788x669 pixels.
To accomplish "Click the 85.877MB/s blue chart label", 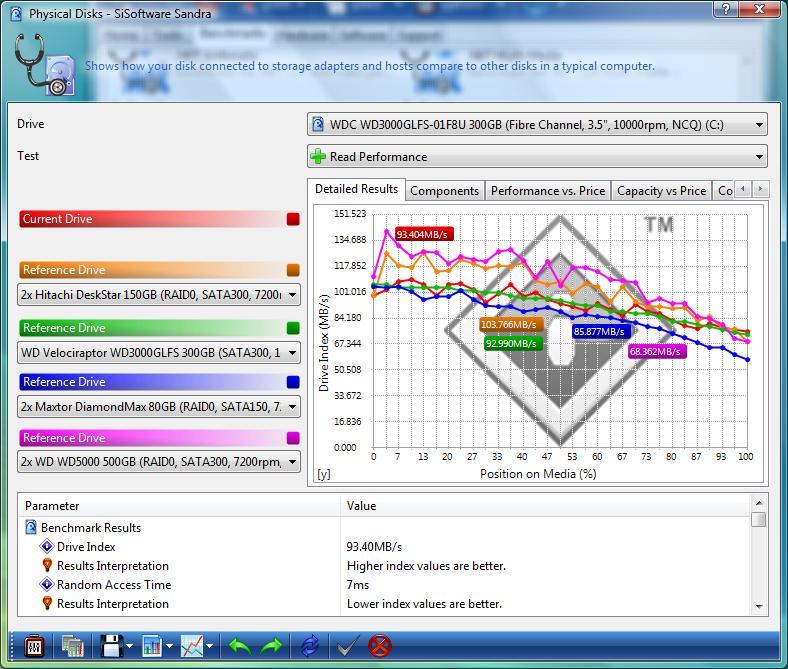I will coord(600,331).
